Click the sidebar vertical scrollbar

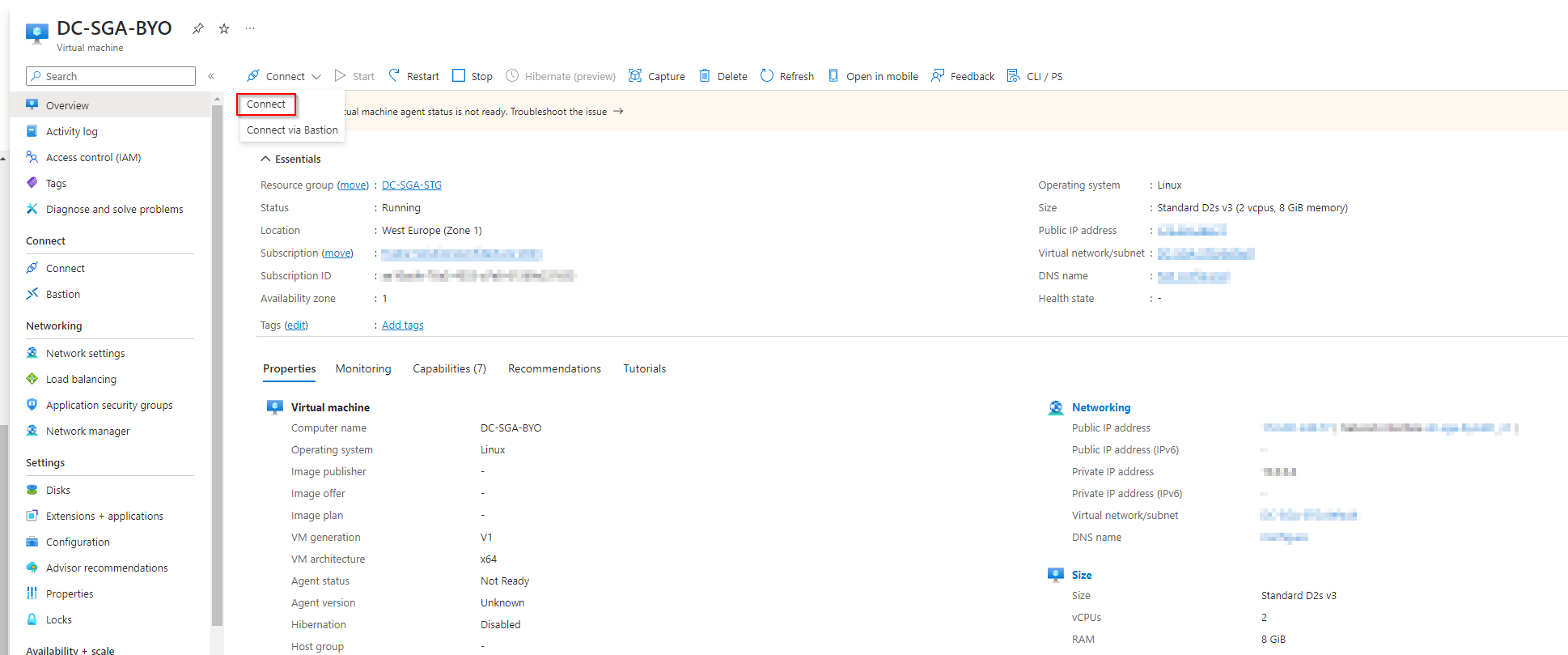tap(217, 364)
